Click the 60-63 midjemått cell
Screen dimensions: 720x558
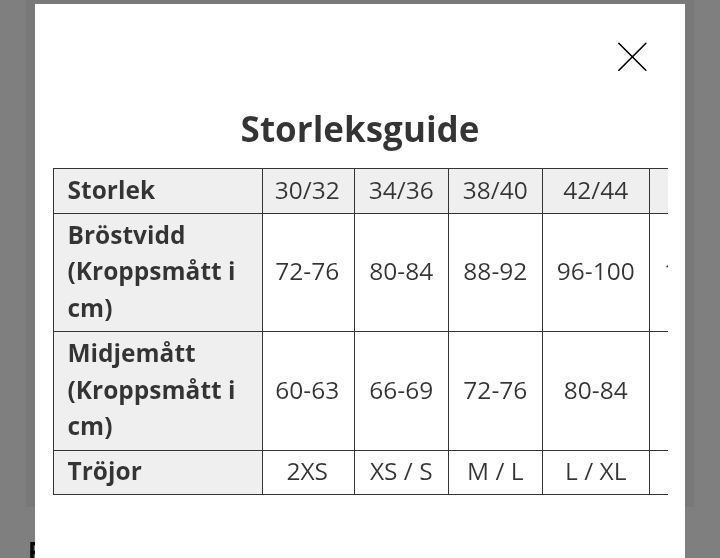click(x=307, y=390)
